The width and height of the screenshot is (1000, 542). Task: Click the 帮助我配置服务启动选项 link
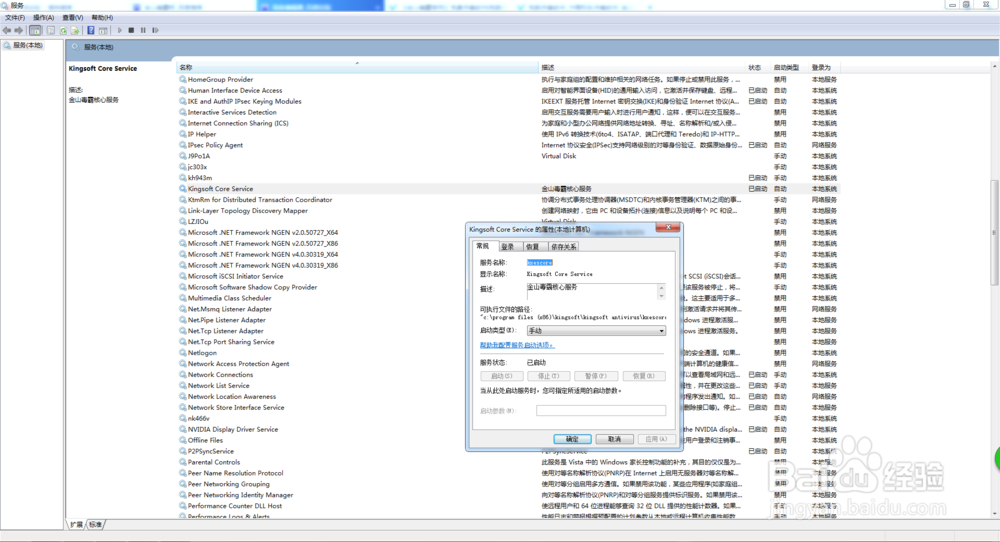517,345
